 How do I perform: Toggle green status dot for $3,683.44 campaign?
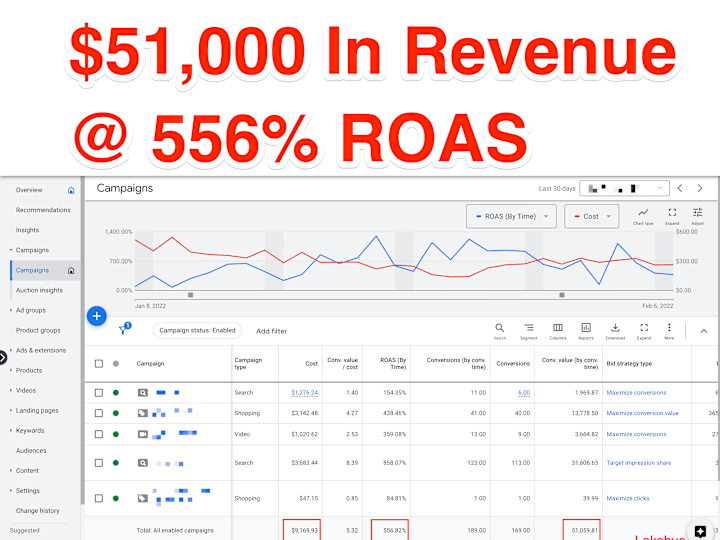116,463
